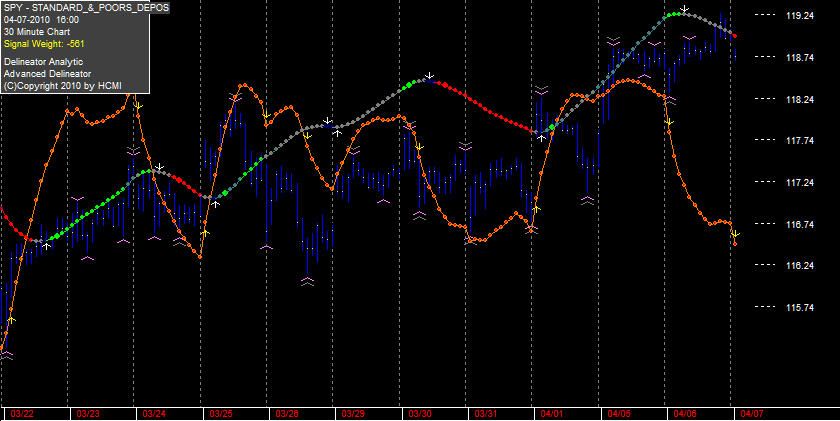The height and width of the screenshot is (421, 840).
Task: Click the 03/22 date label
Action: click(x=21, y=414)
